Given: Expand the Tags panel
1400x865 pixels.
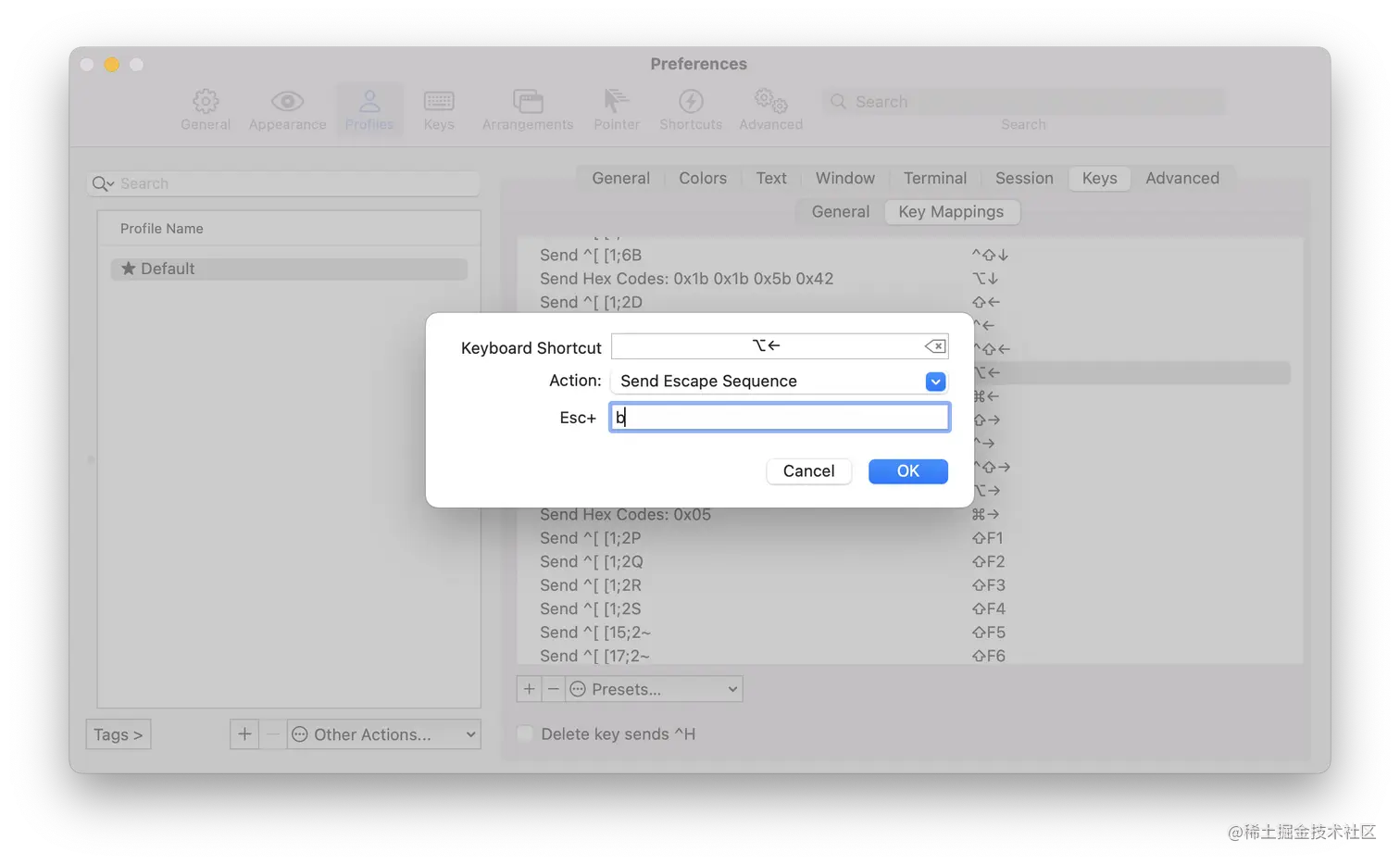Looking at the screenshot, I should pyautogui.click(x=119, y=734).
